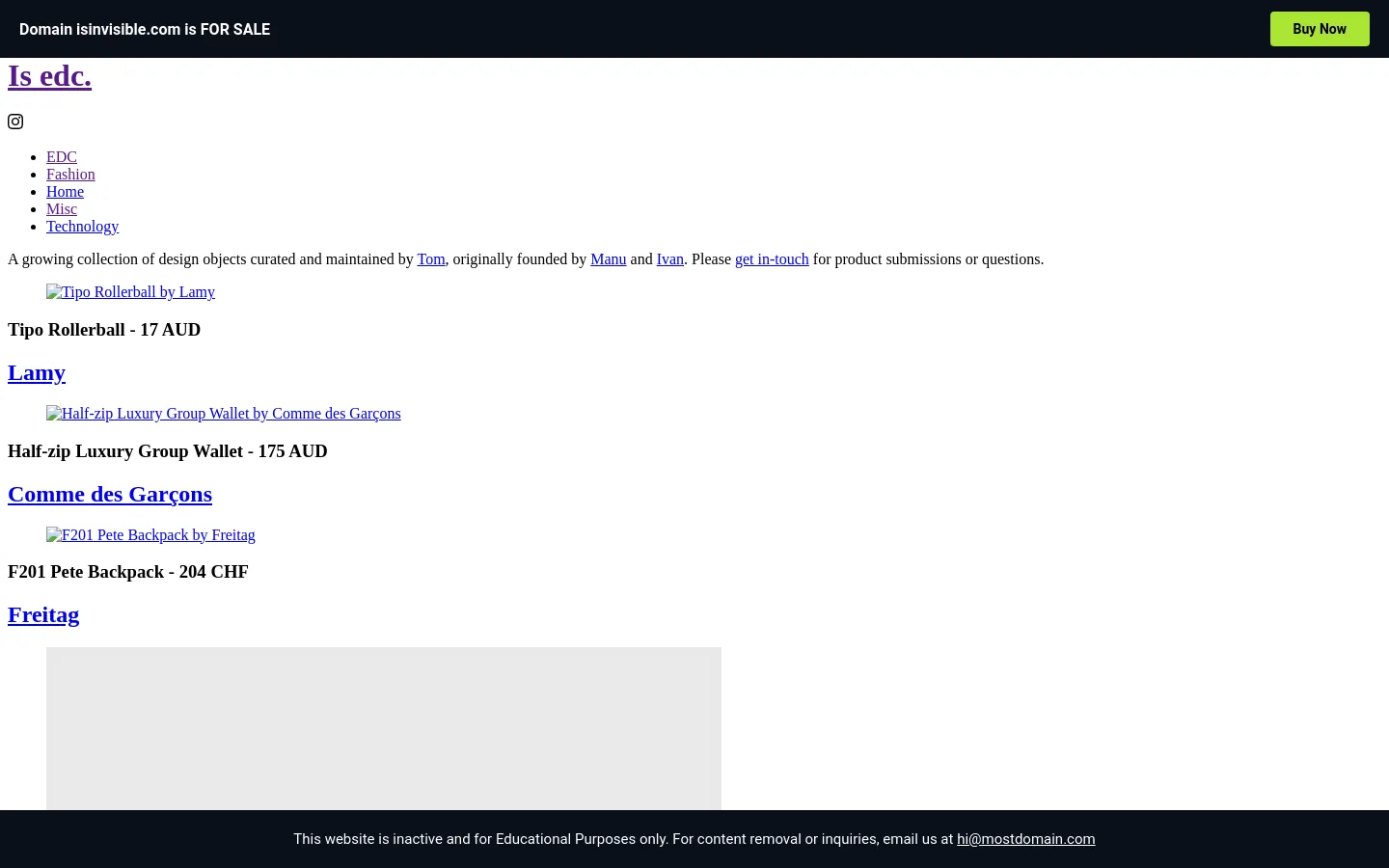
Task: Select the Tipo Rollerball - 17 AUD heading
Action: click(104, 330)
